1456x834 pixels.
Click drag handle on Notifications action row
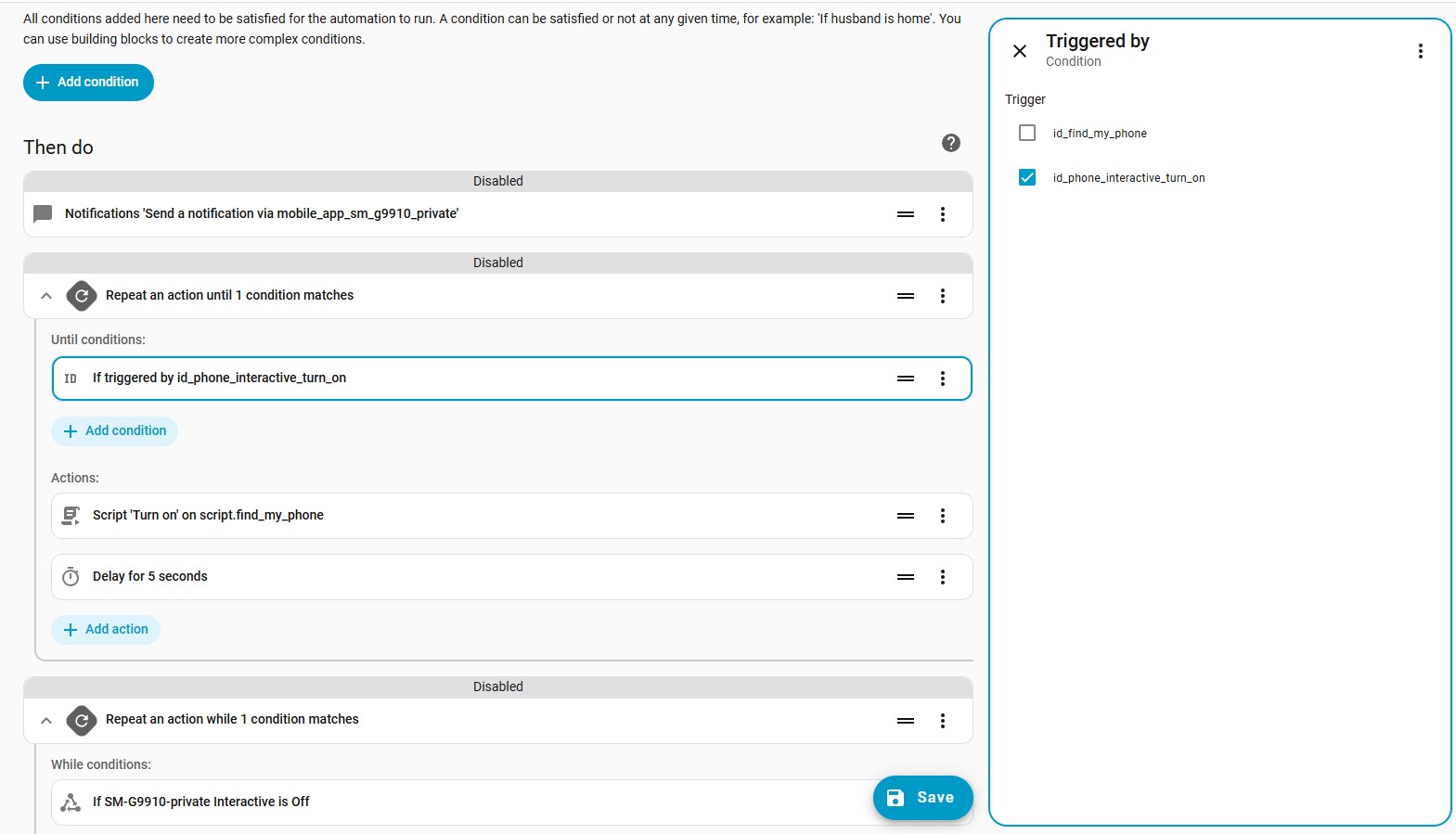[x=906, y=214]
